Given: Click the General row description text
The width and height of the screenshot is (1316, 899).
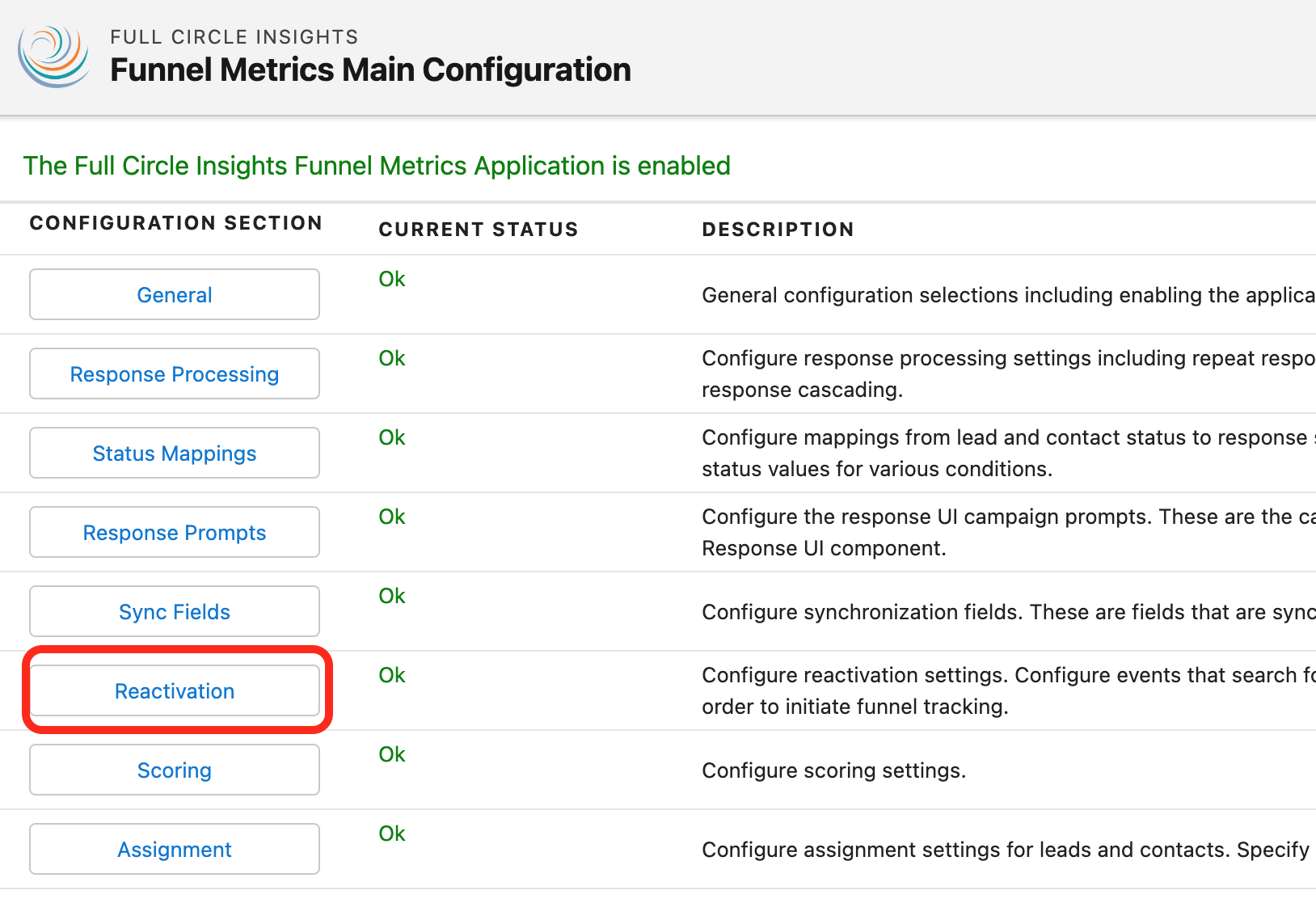Looking at the screenshot, I should [1009, 295].
